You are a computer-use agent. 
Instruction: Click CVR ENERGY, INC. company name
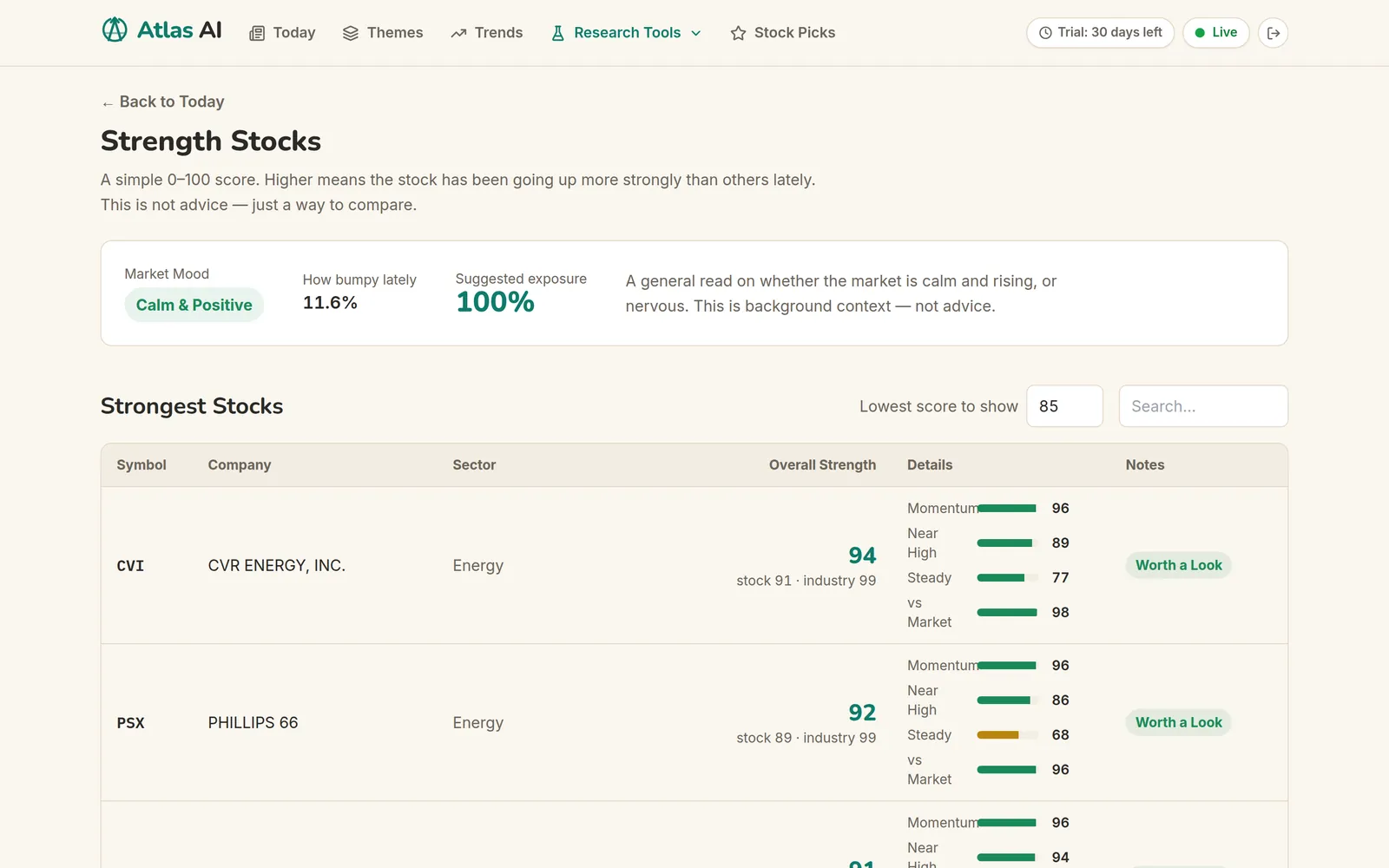277,565
